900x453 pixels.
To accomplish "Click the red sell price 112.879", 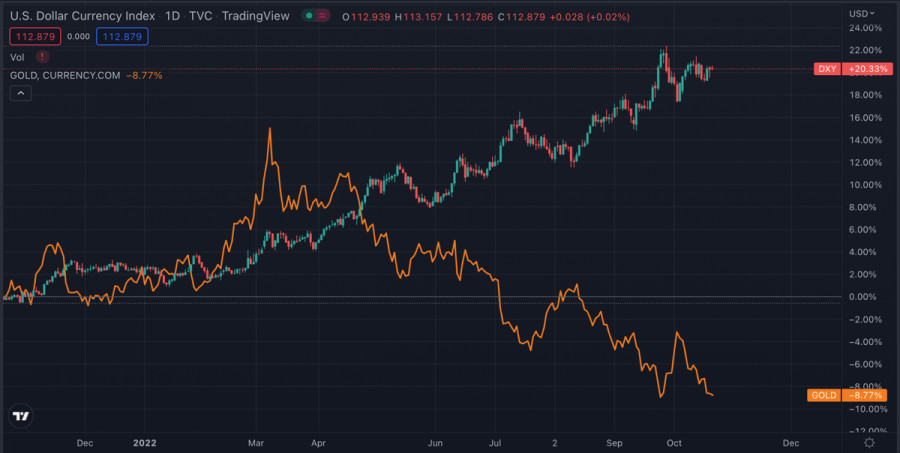I will [35, 36].
